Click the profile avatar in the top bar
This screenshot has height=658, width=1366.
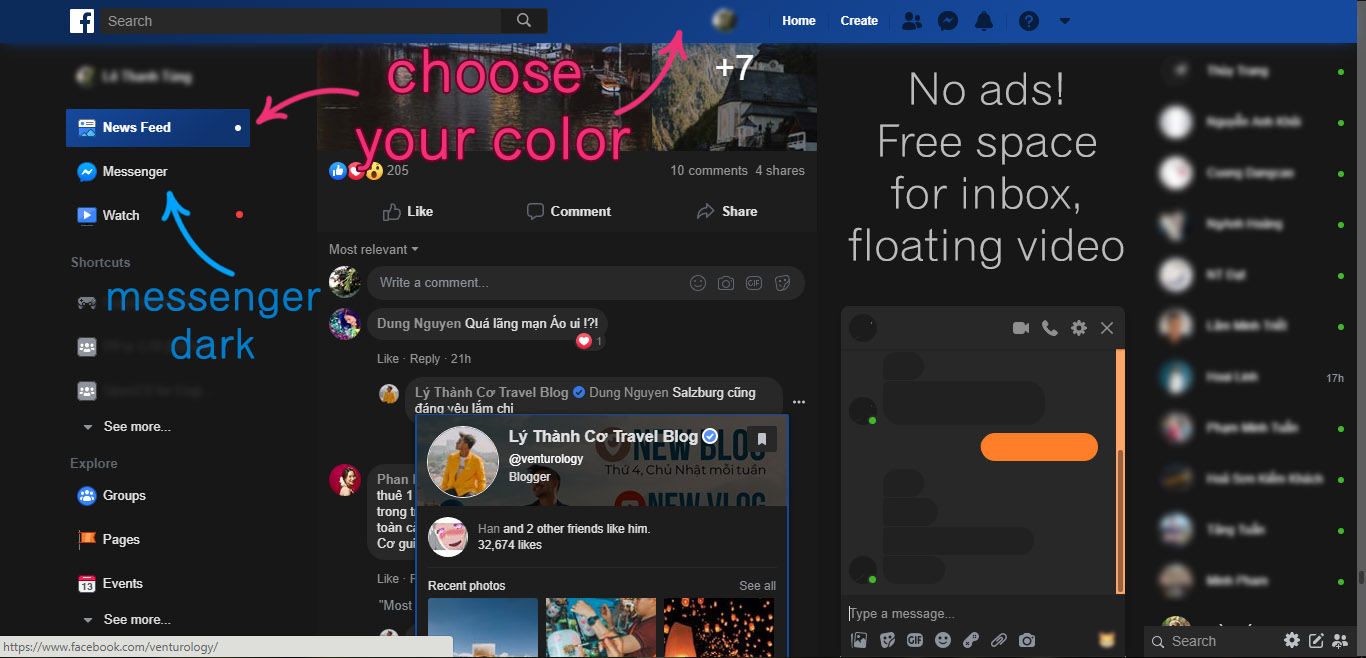(724, 20)
